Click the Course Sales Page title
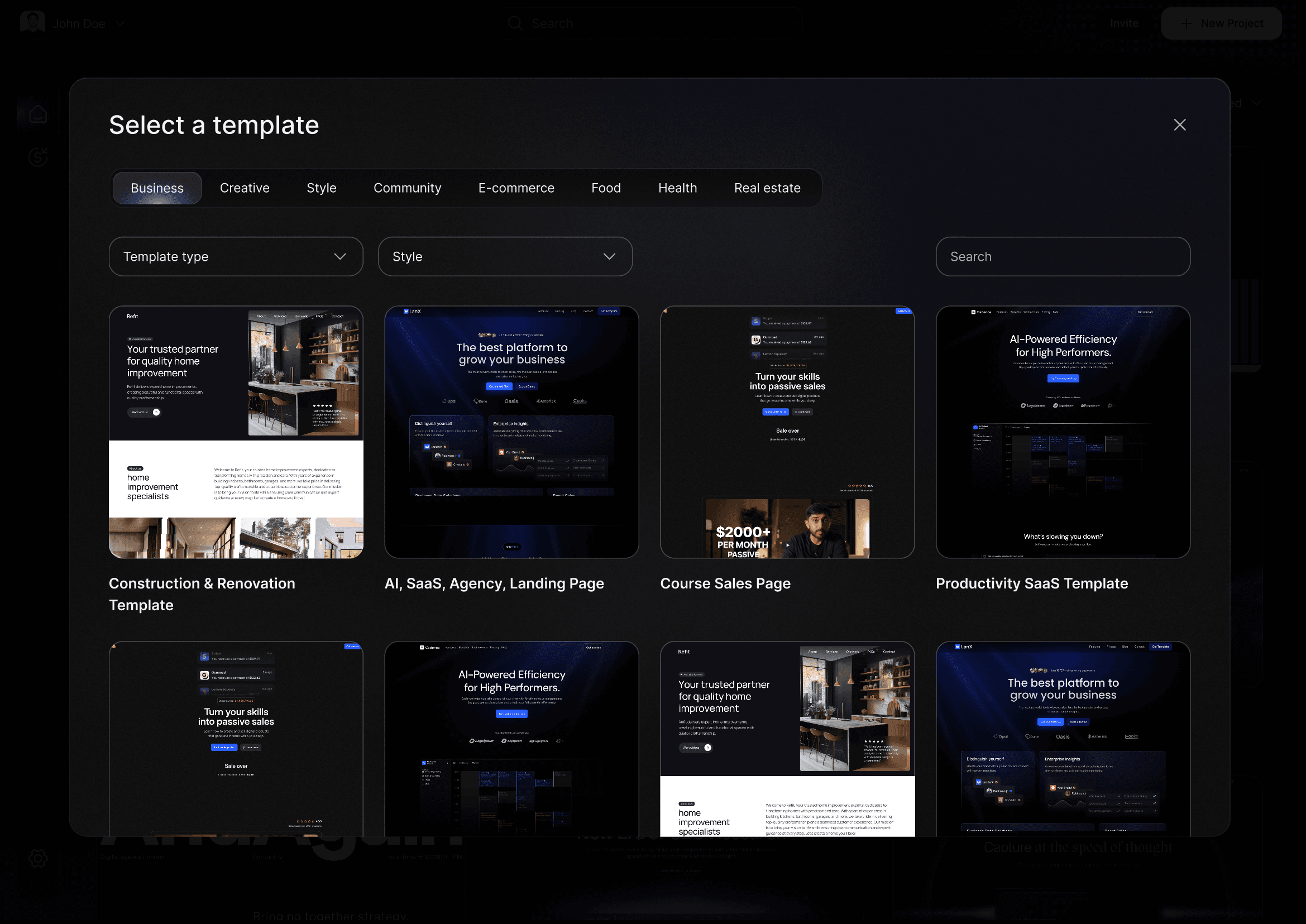 click(725, 583)
